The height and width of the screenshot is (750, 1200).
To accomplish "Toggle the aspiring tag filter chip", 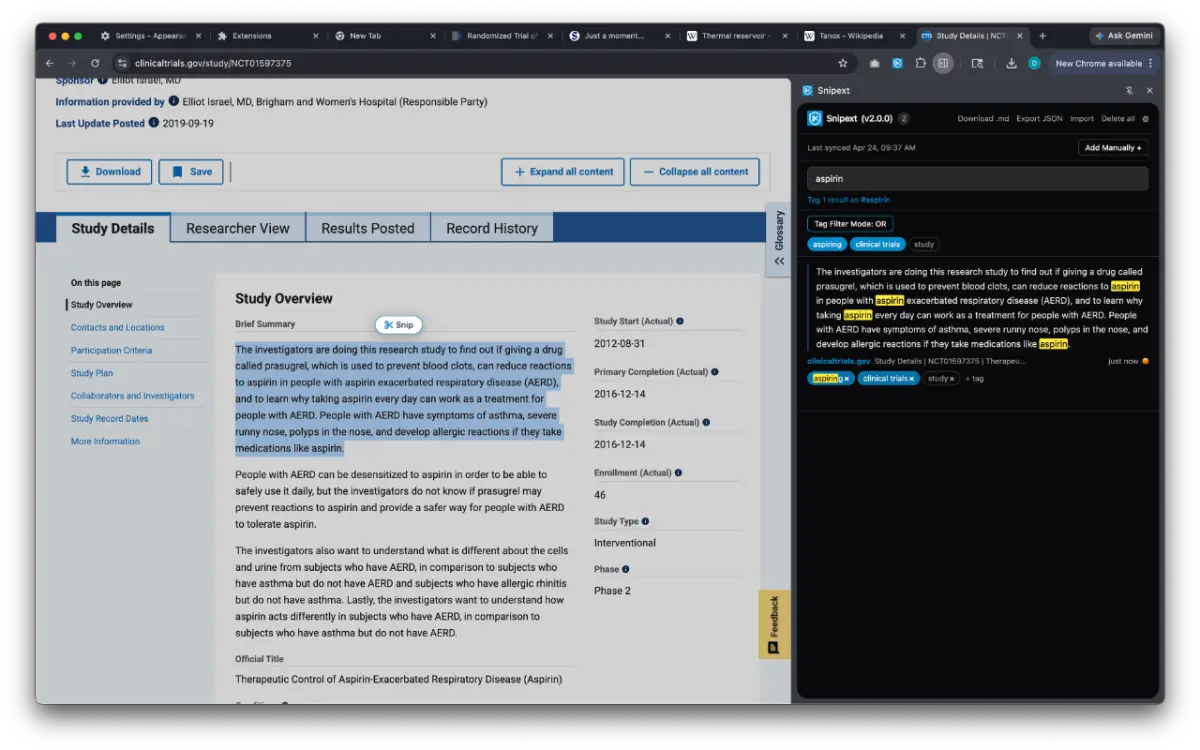I will pyautogui.click(x=827, y=244).
